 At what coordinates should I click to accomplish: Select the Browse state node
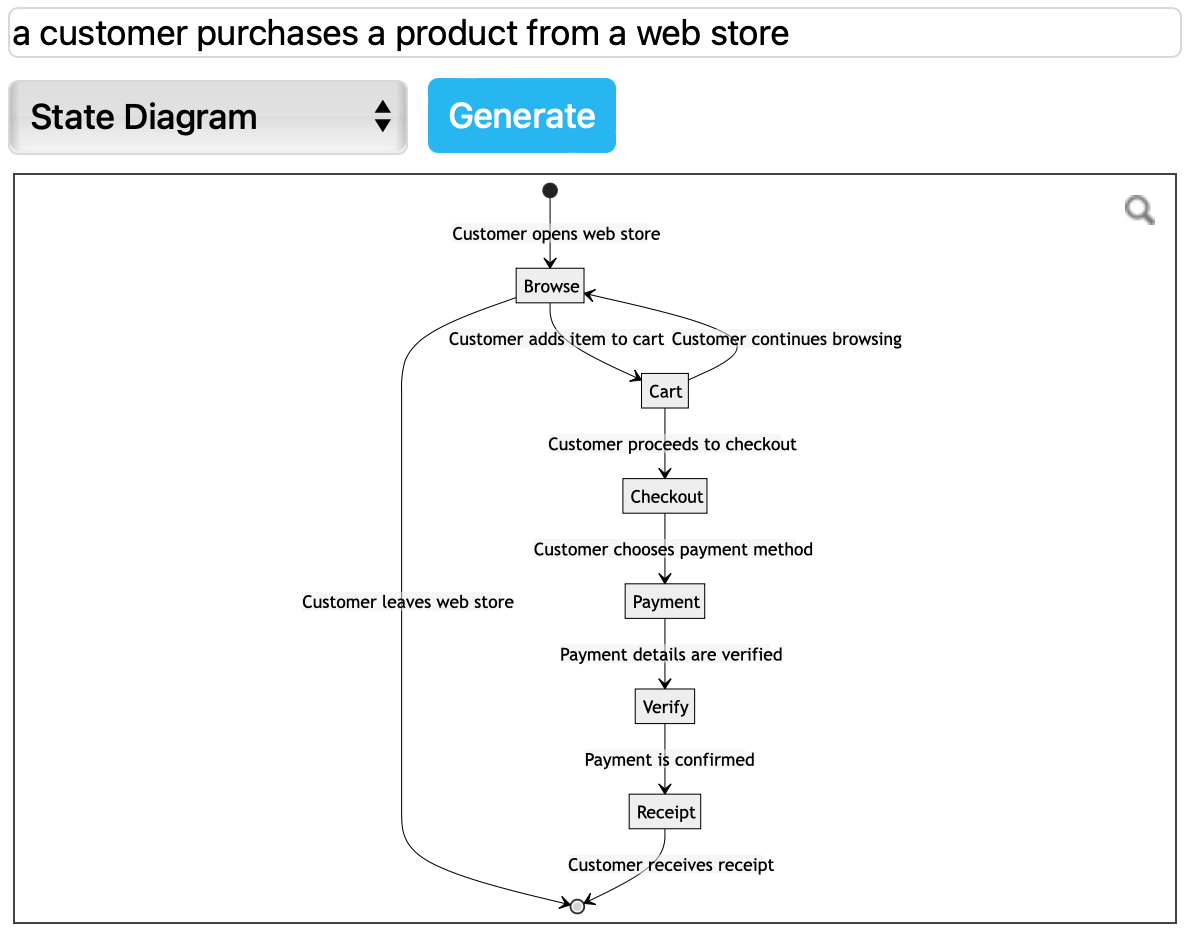[x=549, y=285]
